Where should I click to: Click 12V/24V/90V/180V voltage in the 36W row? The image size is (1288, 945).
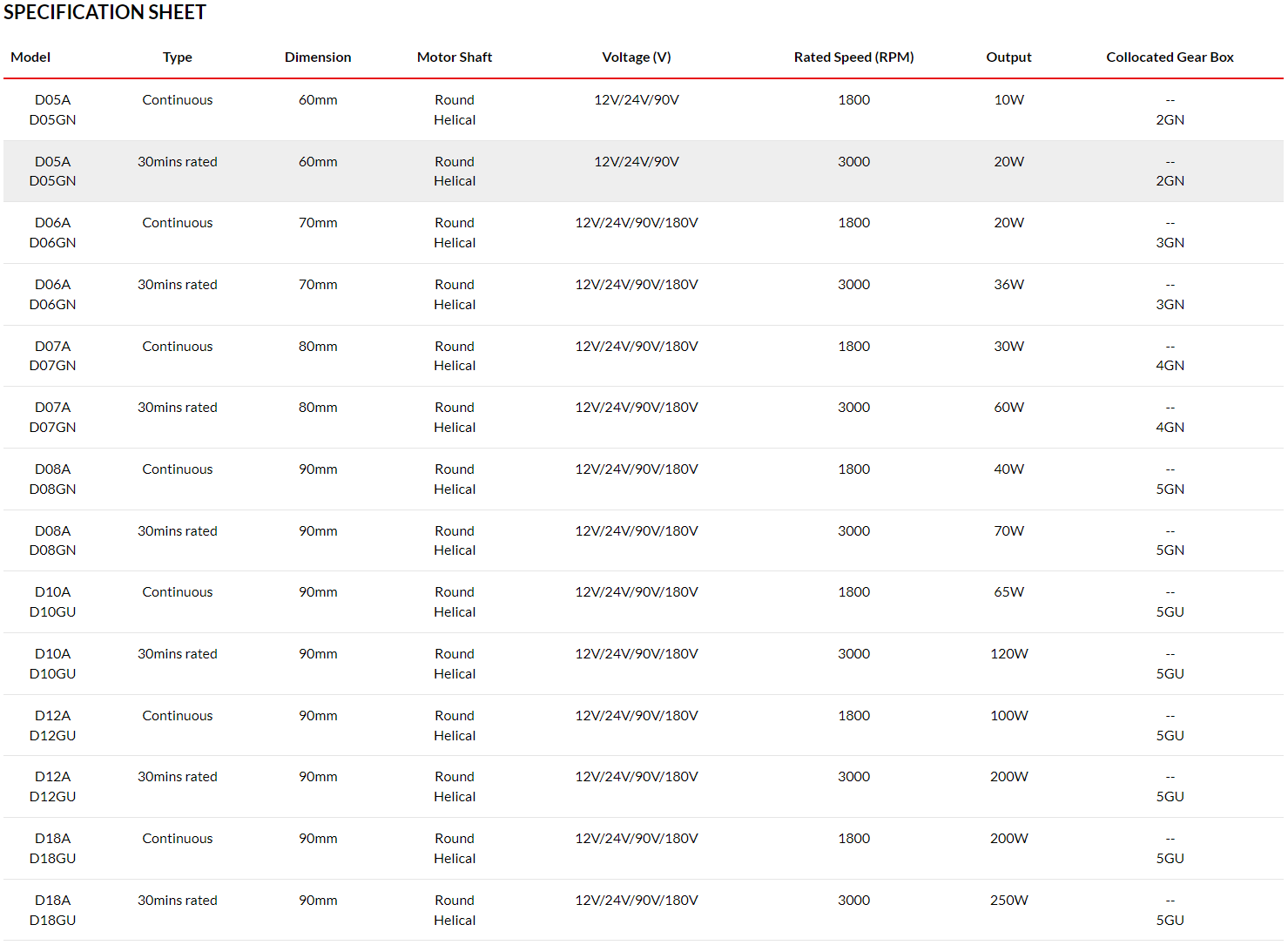coord(637,284)
